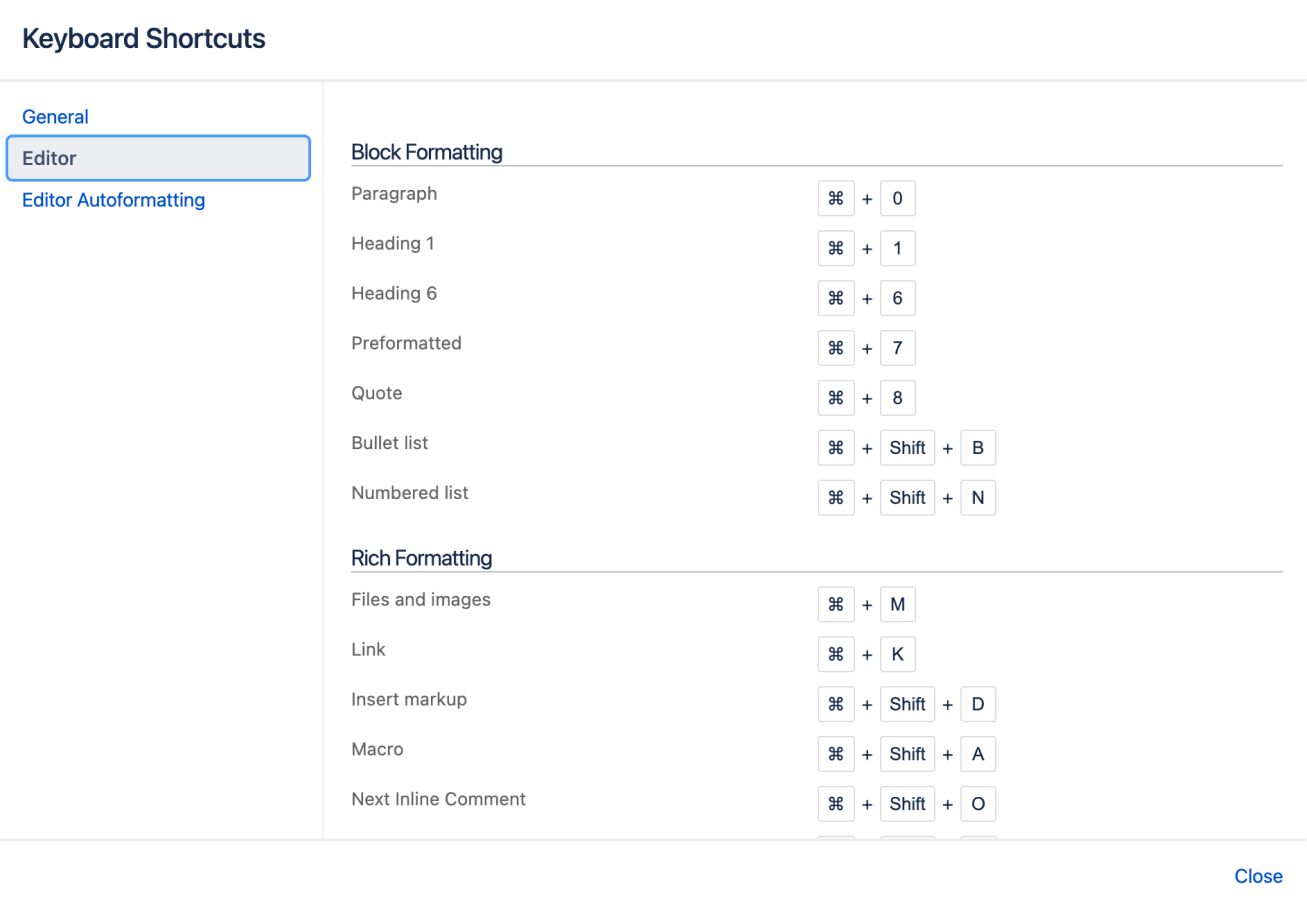Close the Keyboard Shortcuts dialog
Image resolution: width=1307 pixels, height=909 pixels.
pyautogui.click(x=1258, y=876)
